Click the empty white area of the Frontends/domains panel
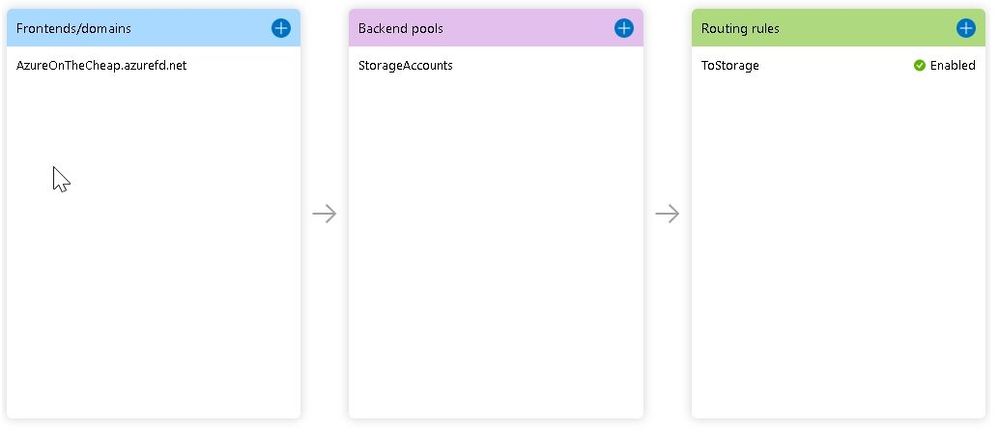Screen dimensions: 999x434 (x=153, y=280)
